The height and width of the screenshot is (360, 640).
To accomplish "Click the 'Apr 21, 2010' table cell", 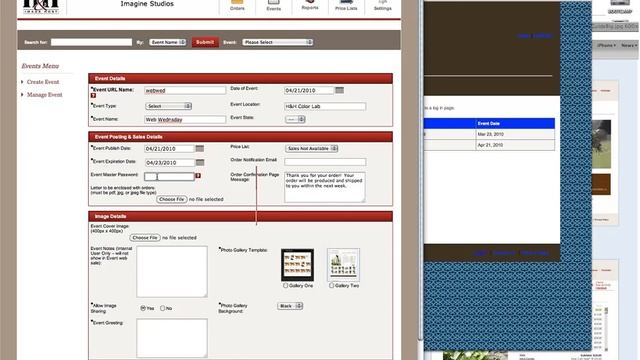I will 515,145.
